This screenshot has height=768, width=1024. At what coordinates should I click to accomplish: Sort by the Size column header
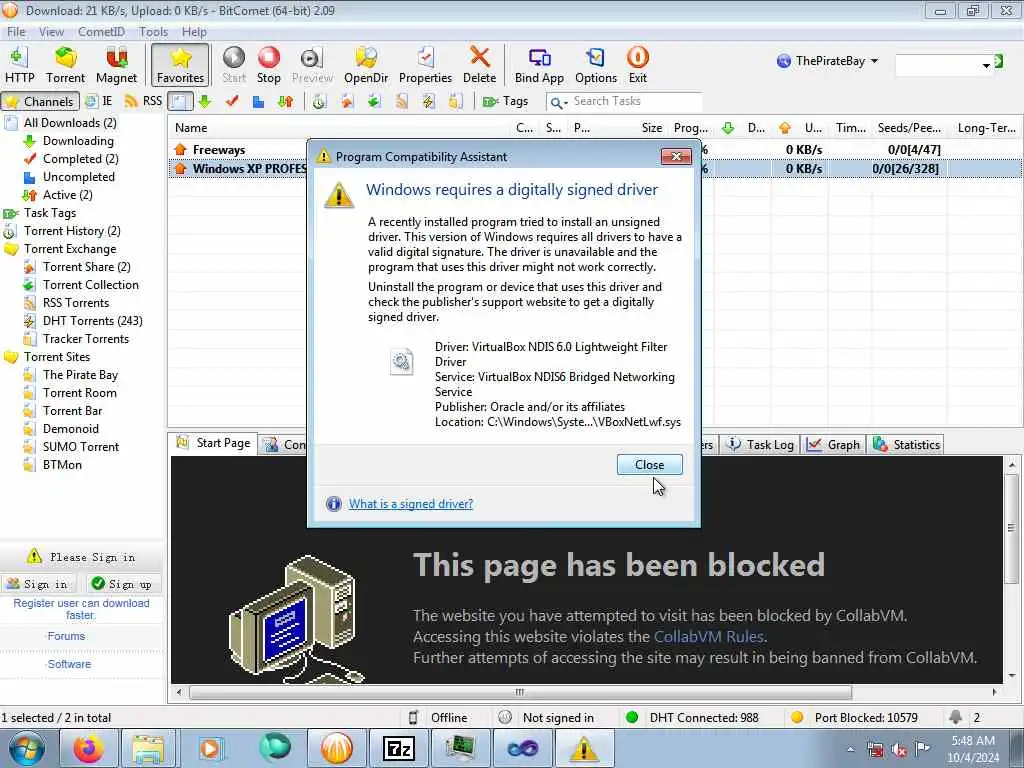pyautogui.click(x=650, y=128)
